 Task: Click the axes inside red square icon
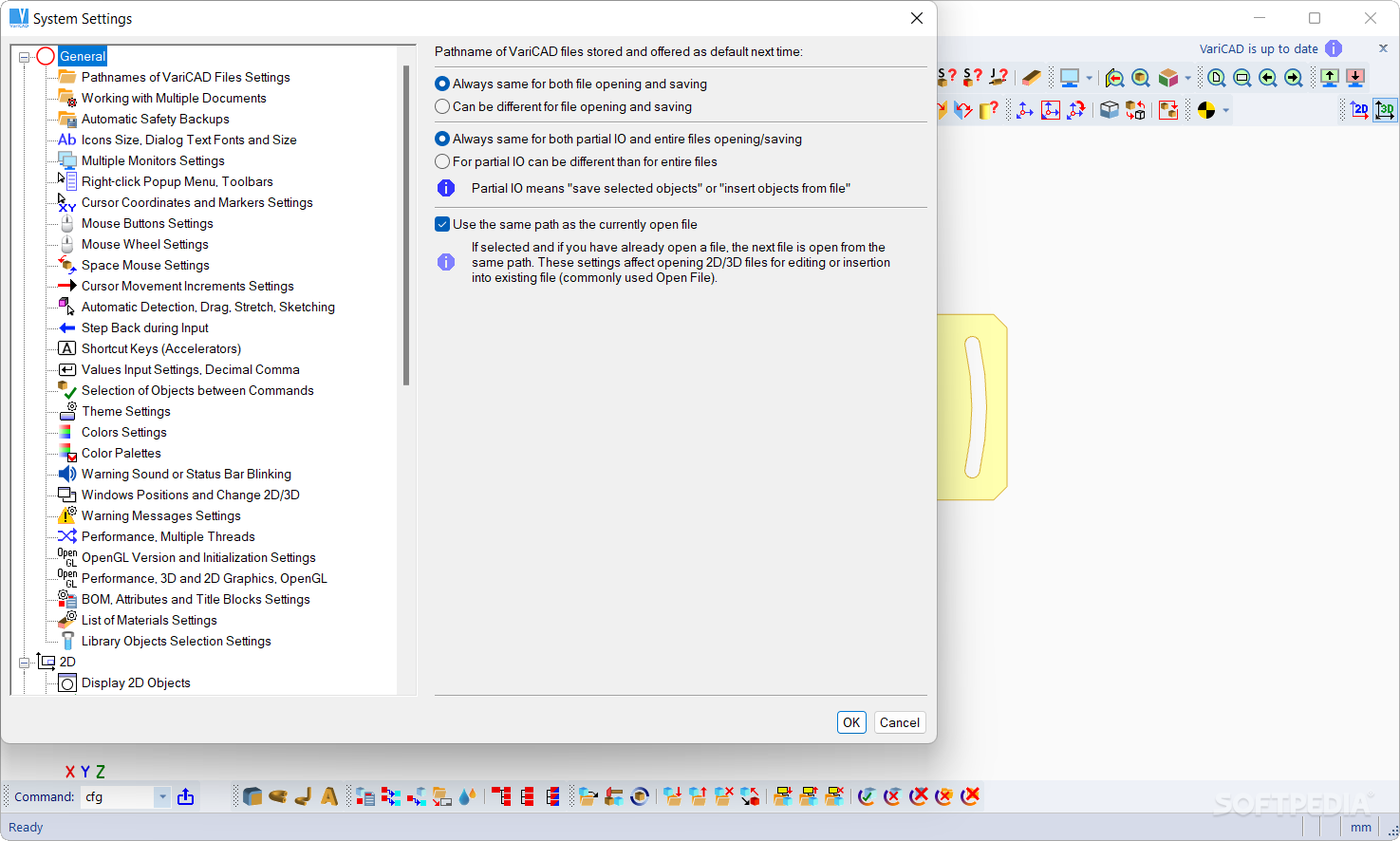[1051, 110]
